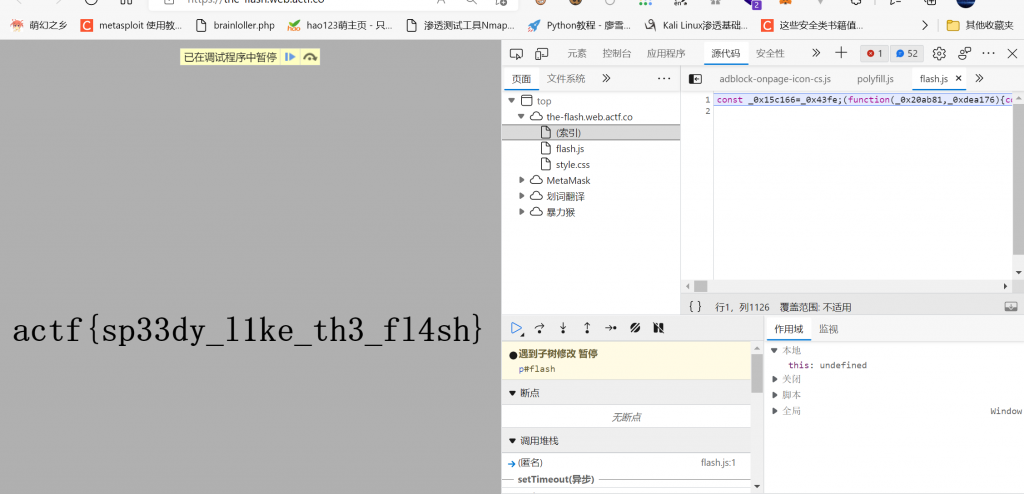
Task: Click the send feedback icon in DevTools
Action: click(x=965, y=54)
